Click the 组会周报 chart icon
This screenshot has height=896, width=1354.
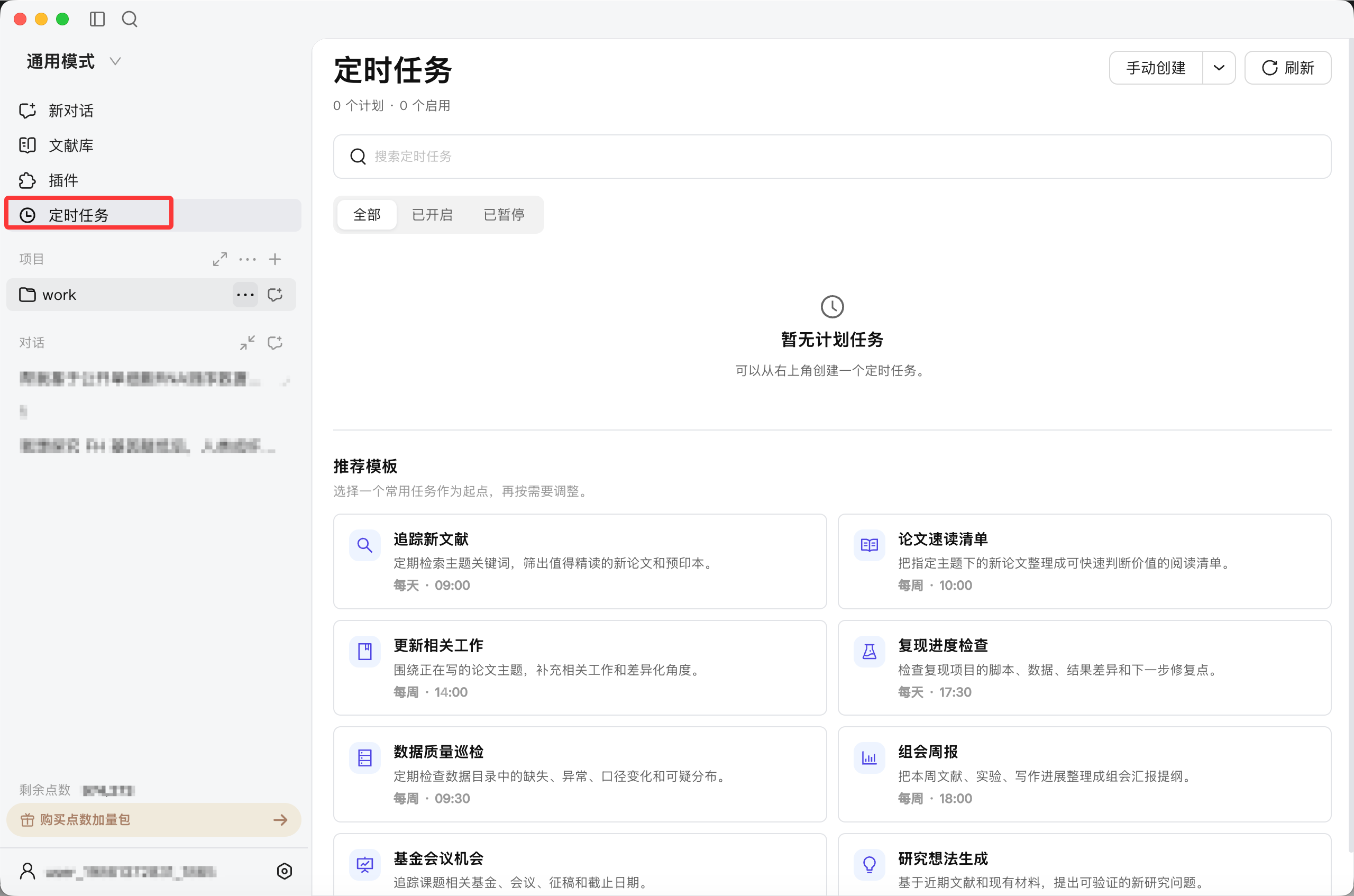pyautogui.click(x=869, y=758)
